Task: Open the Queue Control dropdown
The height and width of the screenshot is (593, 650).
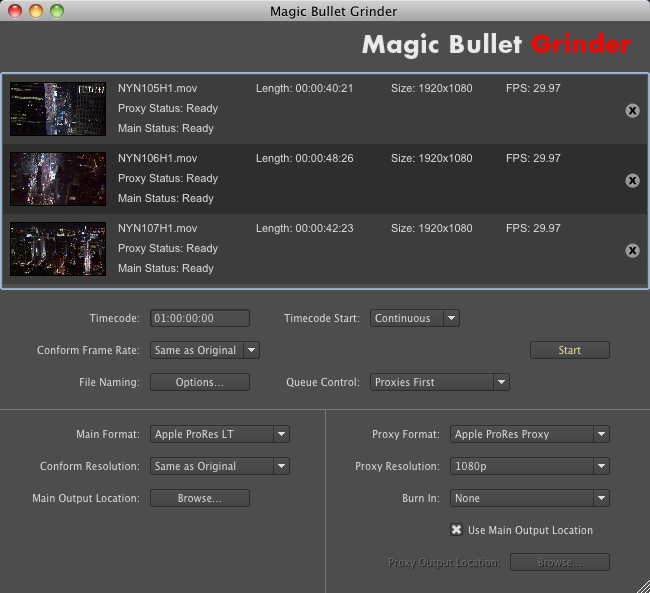Action: (x=440, y=382)
